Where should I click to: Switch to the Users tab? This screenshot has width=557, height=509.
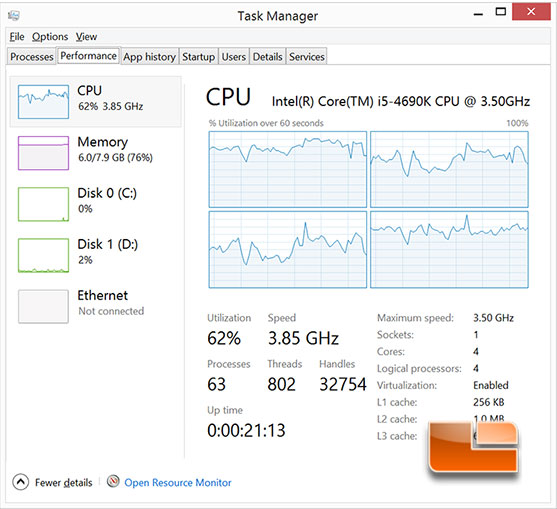coord(234,56)
